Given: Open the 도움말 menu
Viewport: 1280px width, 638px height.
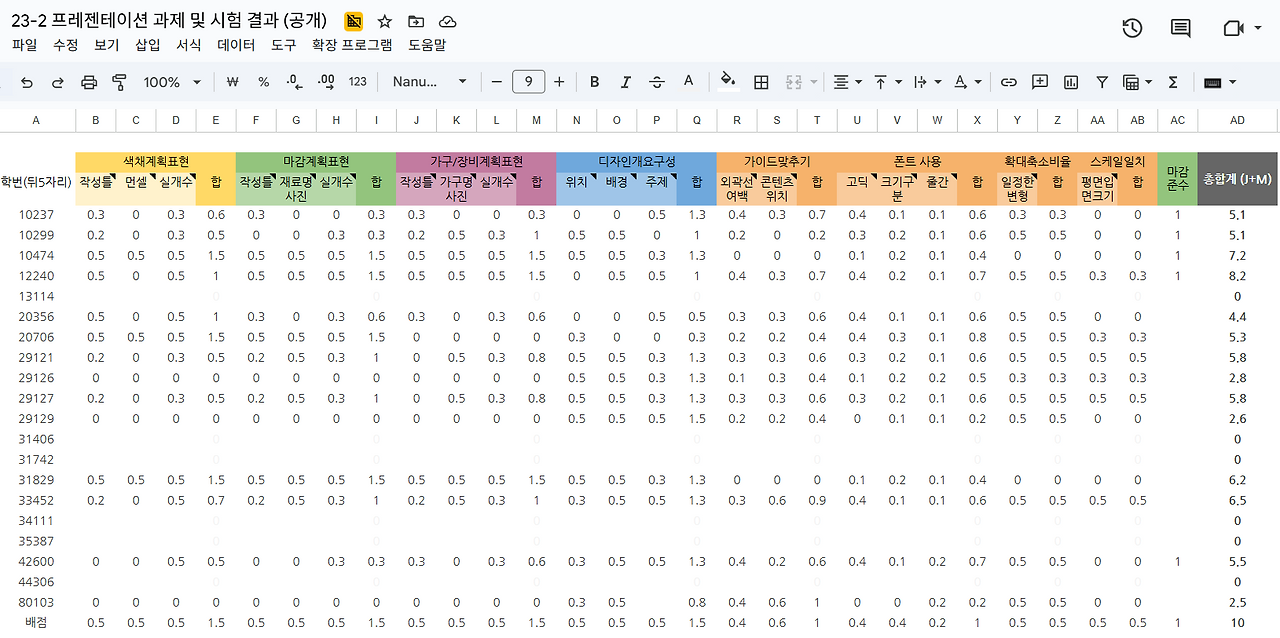Looking at the screenshot, I should coord(427,45).
